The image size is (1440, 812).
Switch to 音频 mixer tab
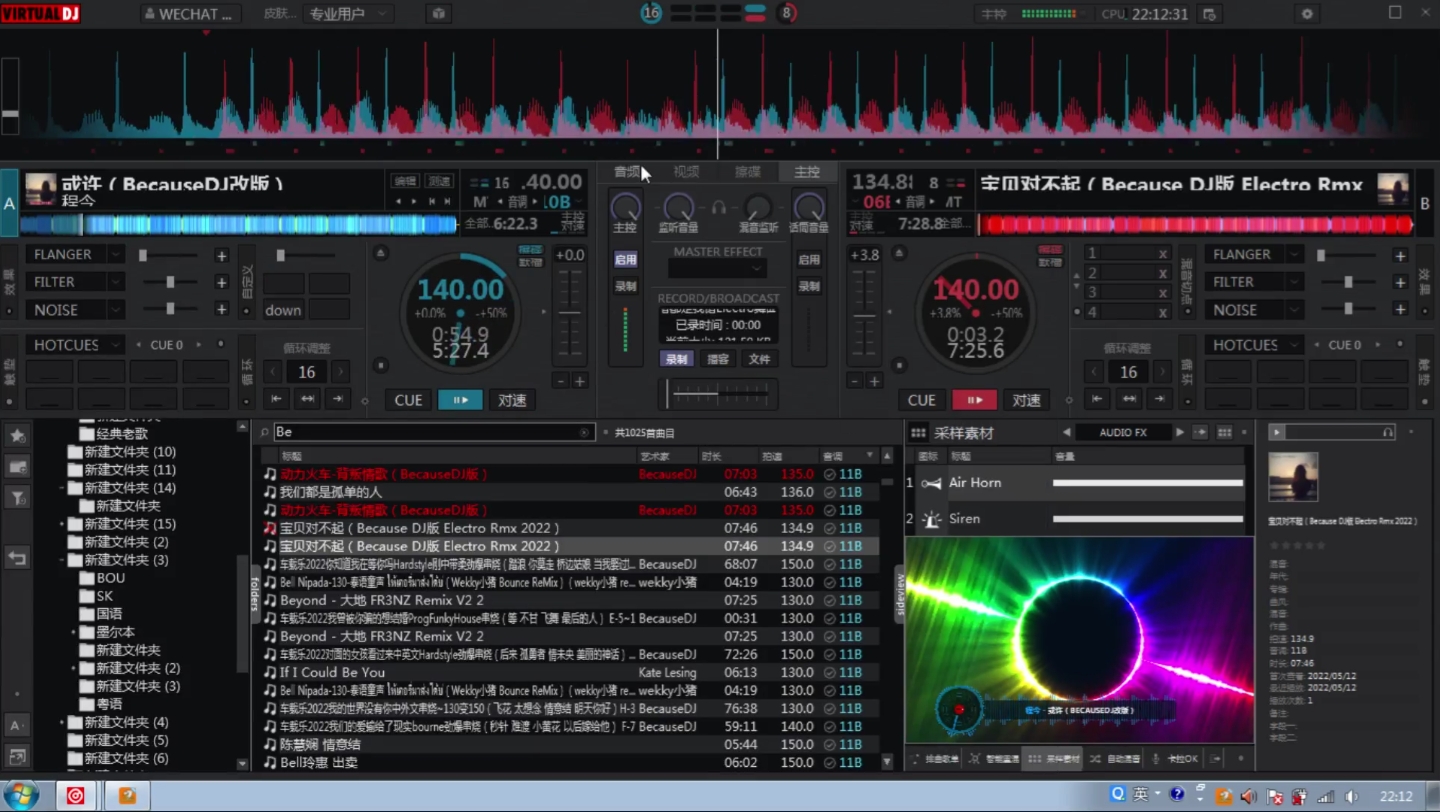pyautogui.click(x=627, y=172)
